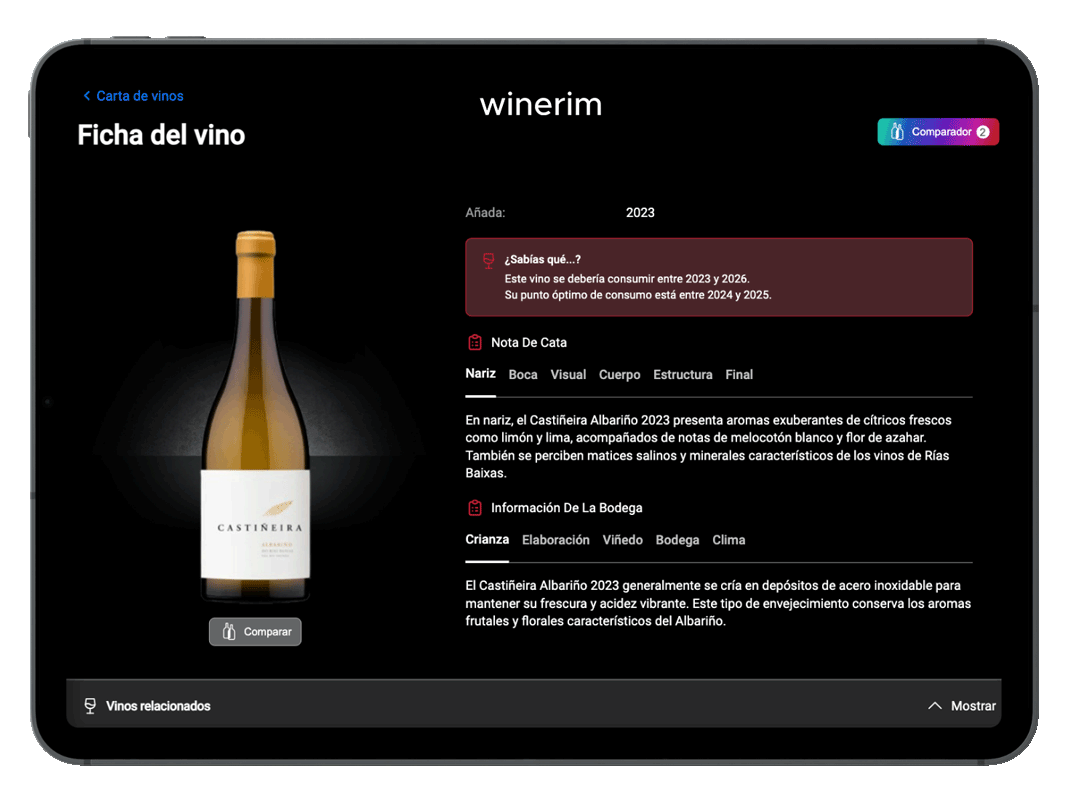Click the Información De La Bodega icon
Screen dimensions: 1080x809
point(473,507)
